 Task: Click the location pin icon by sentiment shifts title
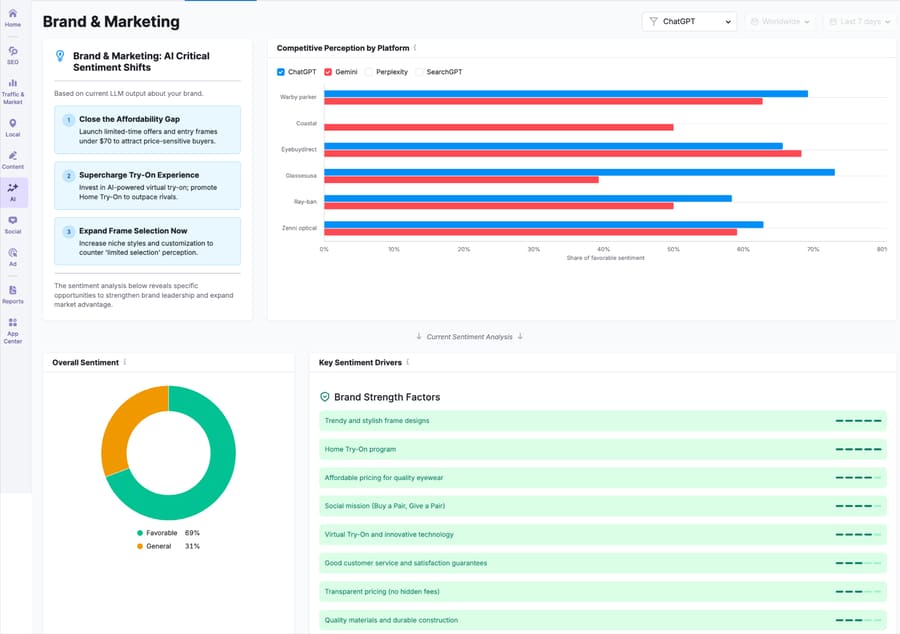click(x=60, y=56)
